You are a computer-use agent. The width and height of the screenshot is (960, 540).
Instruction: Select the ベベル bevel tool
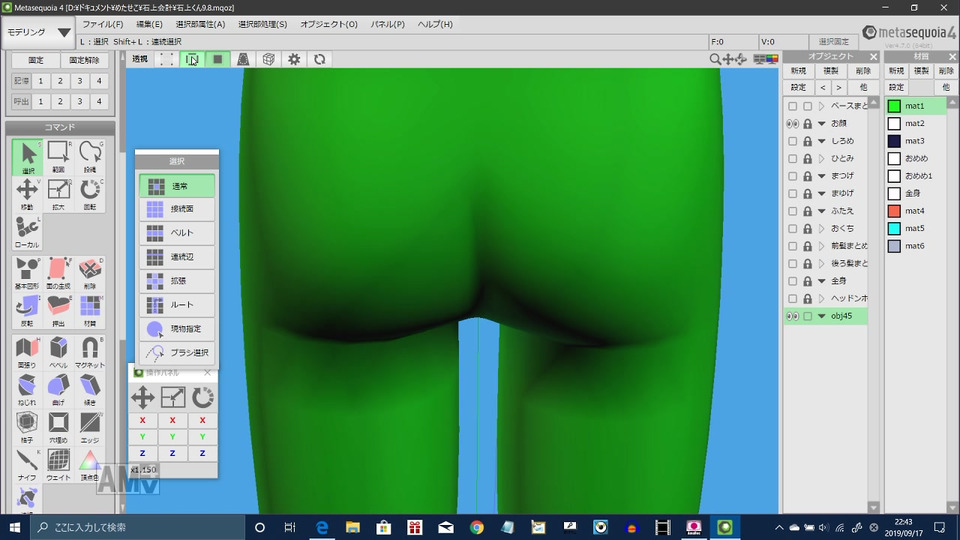[59, 352]
